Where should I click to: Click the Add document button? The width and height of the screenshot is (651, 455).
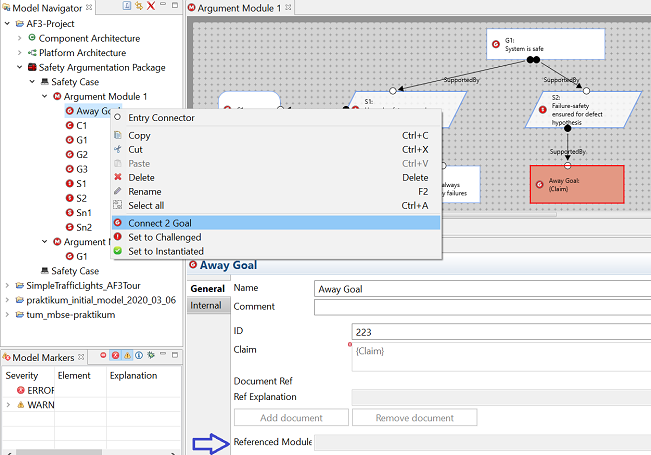(291, 418)
